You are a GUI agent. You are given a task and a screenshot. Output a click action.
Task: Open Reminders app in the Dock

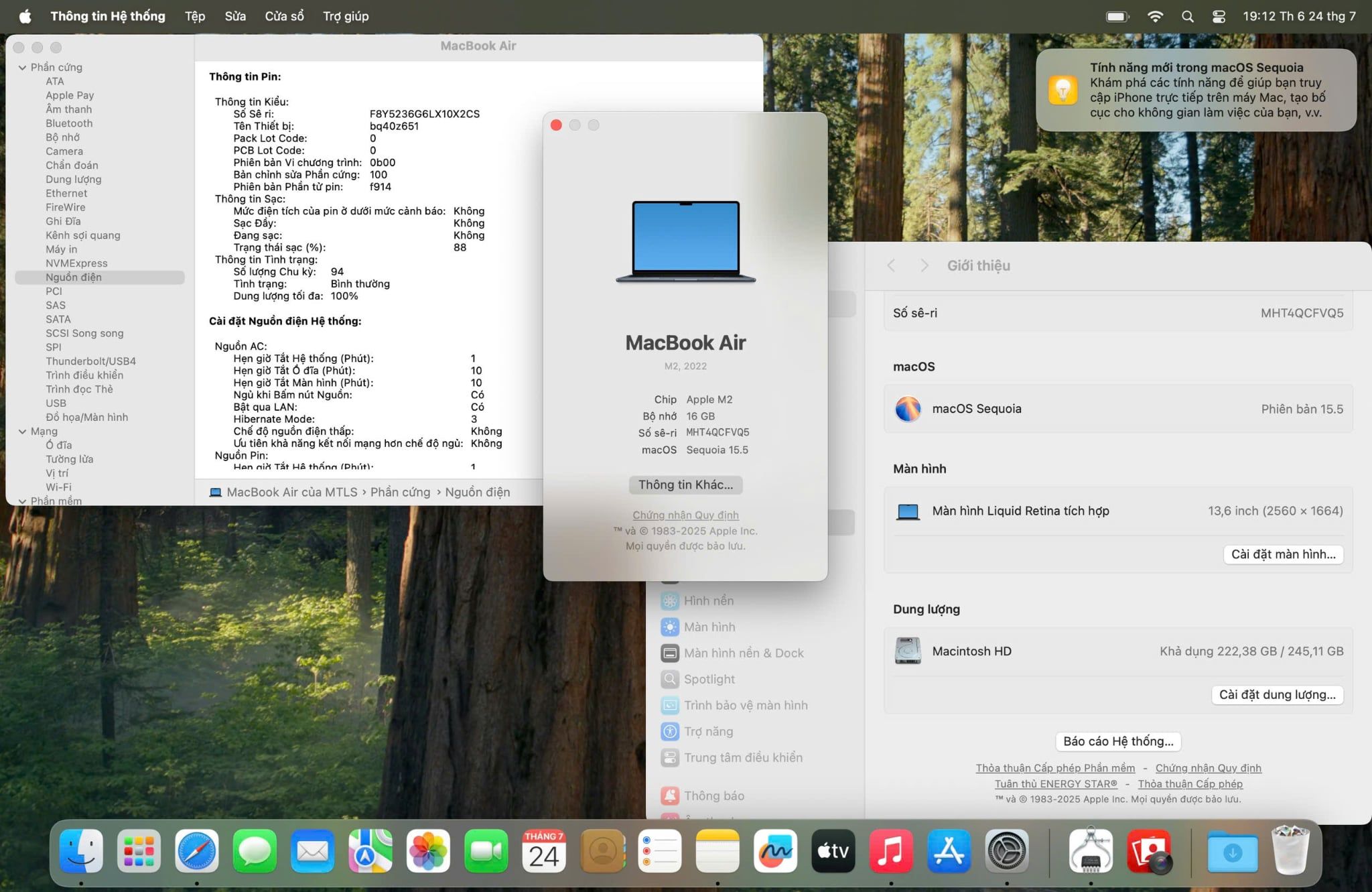(x=660, y=851)
